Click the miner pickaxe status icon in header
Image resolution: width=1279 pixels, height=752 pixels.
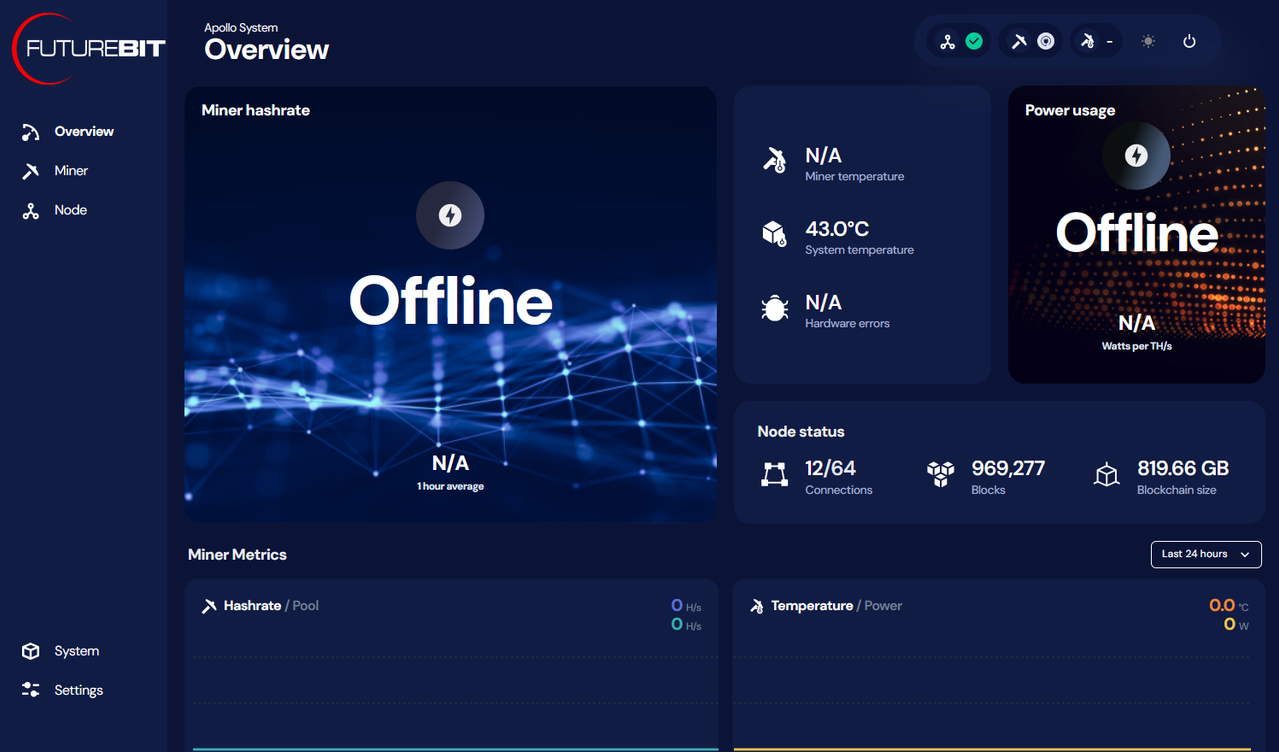pos(1018,42)
